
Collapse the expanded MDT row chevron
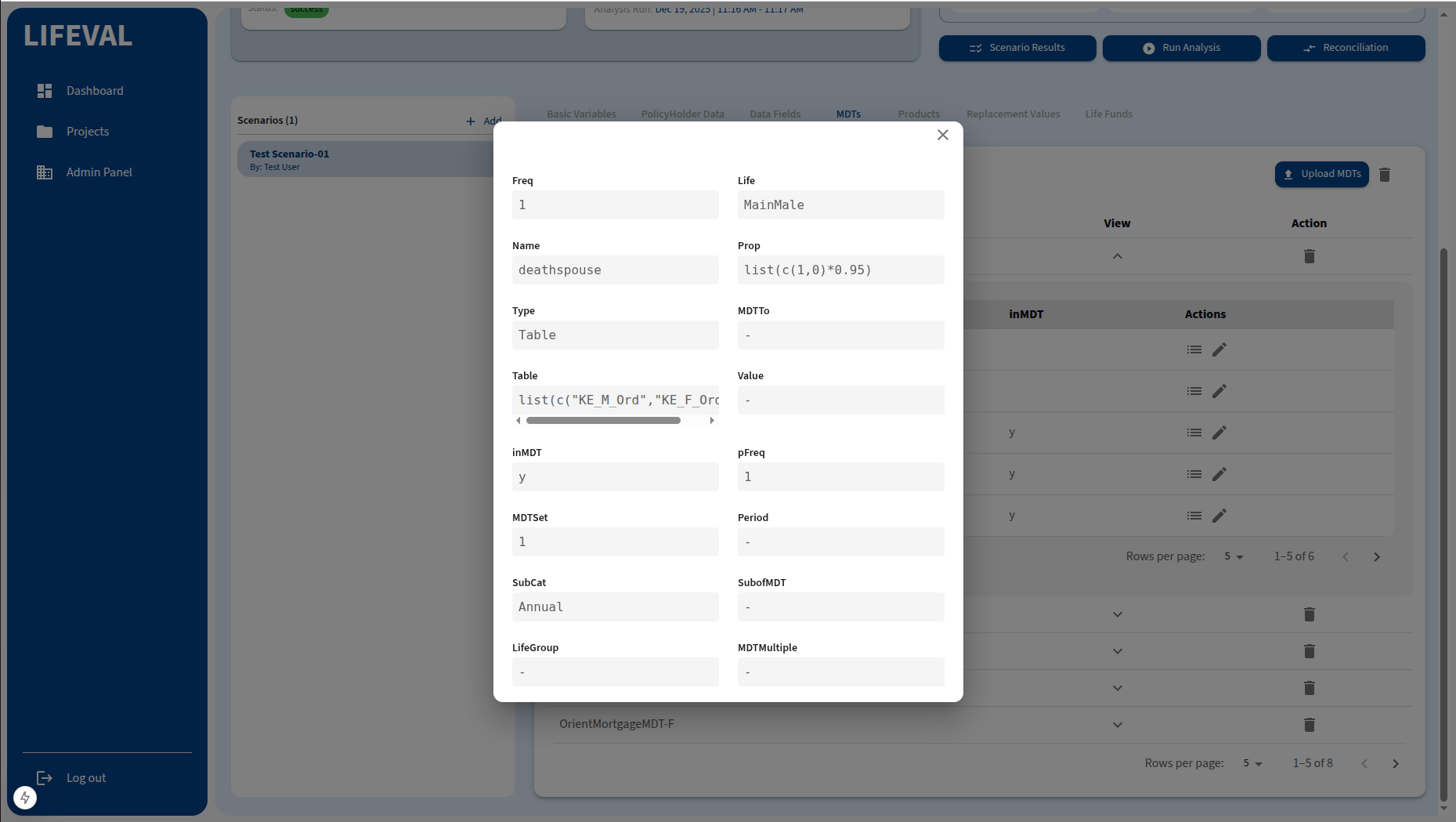click(1117, 256)
